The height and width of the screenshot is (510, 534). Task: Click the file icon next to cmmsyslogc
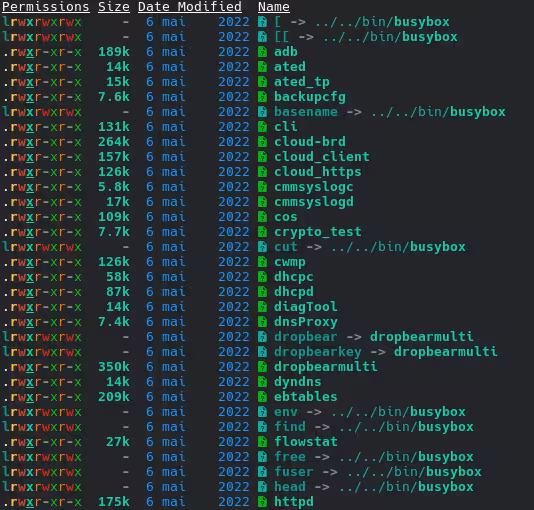coord(262,187)
